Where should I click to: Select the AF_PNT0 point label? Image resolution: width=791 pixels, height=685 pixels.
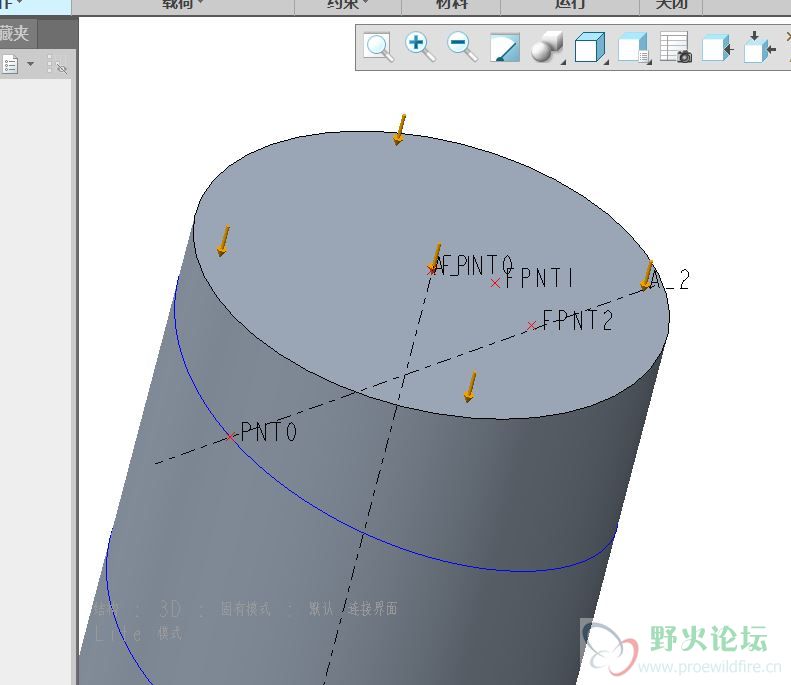(x=473, y=265)
